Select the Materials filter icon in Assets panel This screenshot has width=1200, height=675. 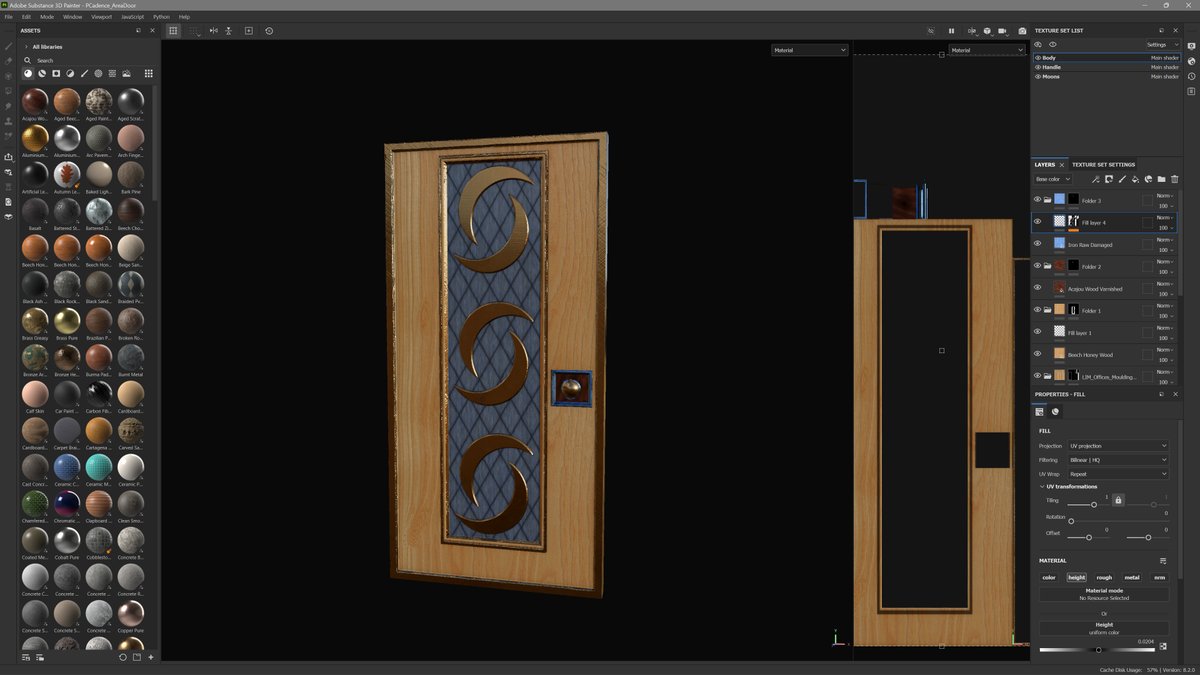27,73
